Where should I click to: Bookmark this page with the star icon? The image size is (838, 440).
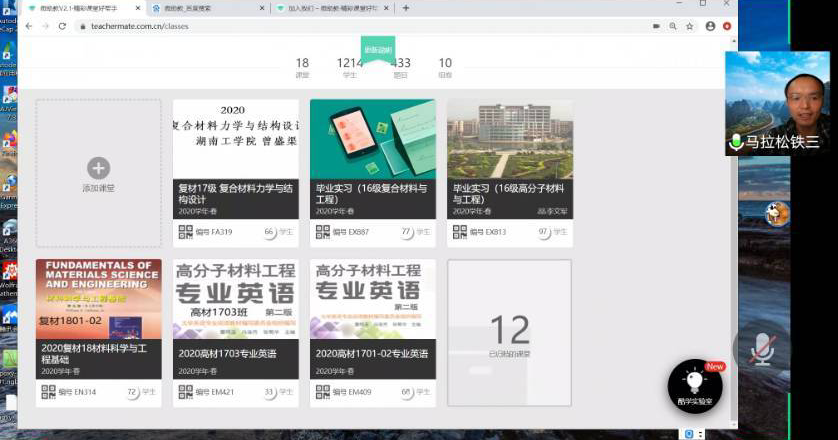coord(689,26)
